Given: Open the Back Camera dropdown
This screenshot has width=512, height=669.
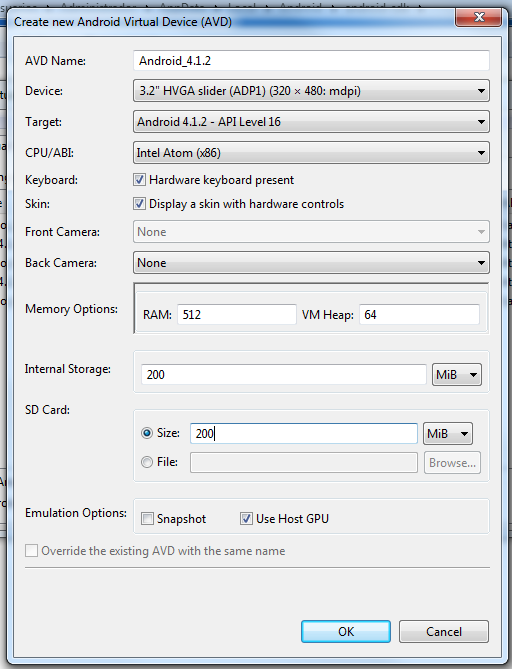Looking at the screenshot, I should (311, 262).
